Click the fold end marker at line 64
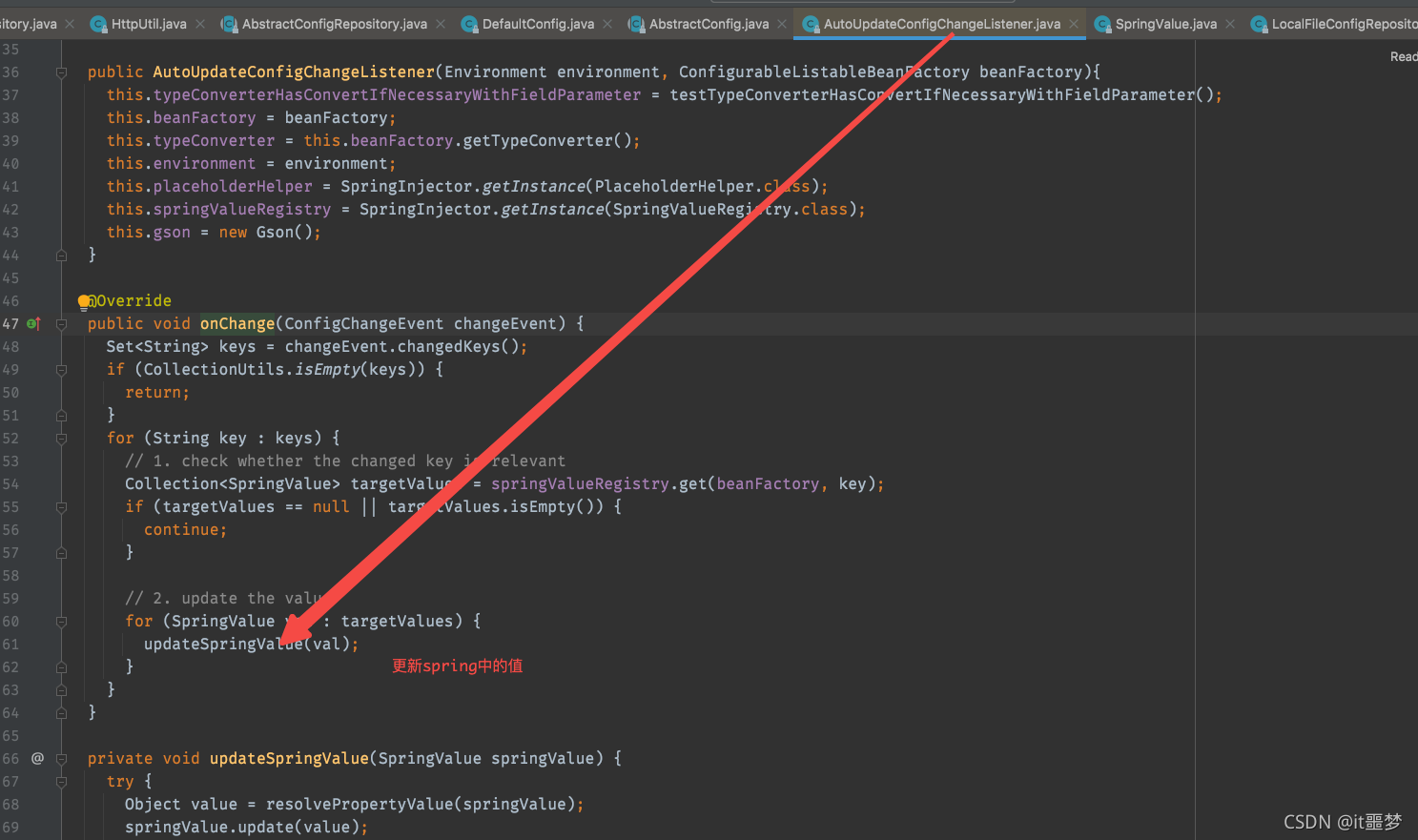The height and width of the screenshot is (840, 1418). coord(61,713)
